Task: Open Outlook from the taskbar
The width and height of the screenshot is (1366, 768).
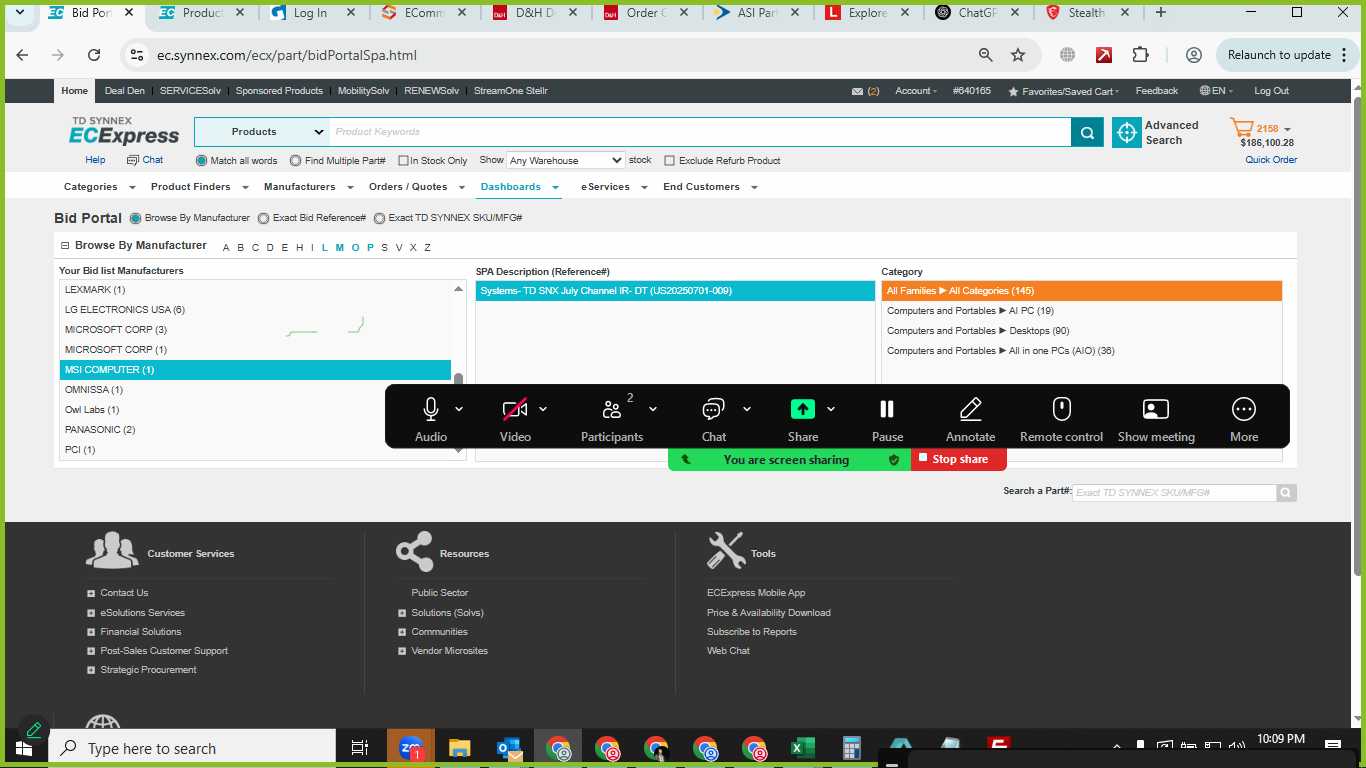Action: click(508, 748)
